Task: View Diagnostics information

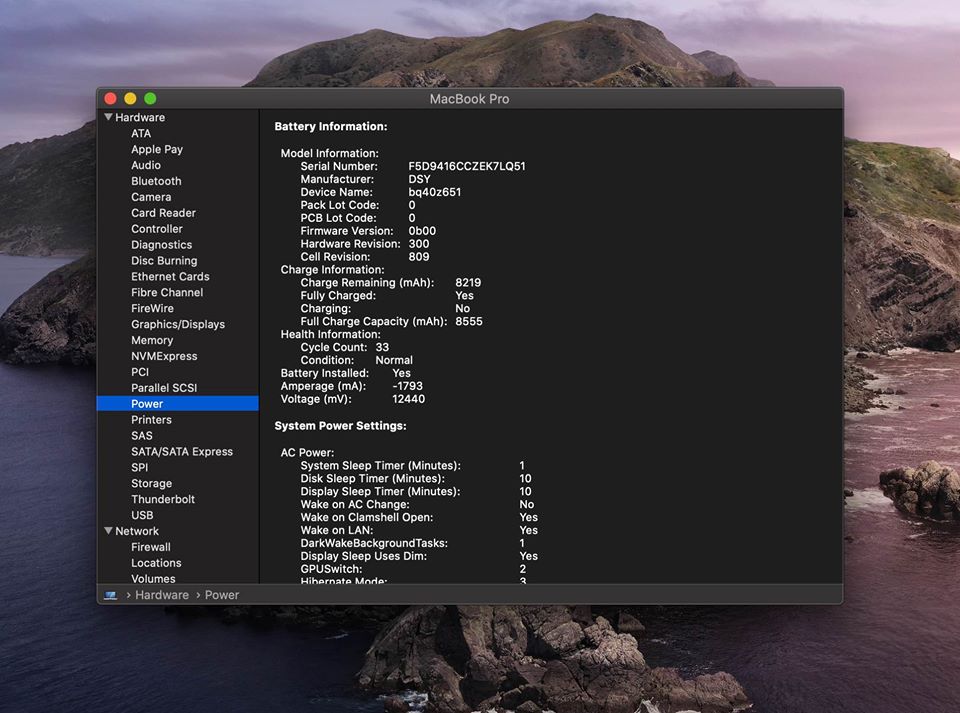Action: pyautogui.click(x=162, y=245)
